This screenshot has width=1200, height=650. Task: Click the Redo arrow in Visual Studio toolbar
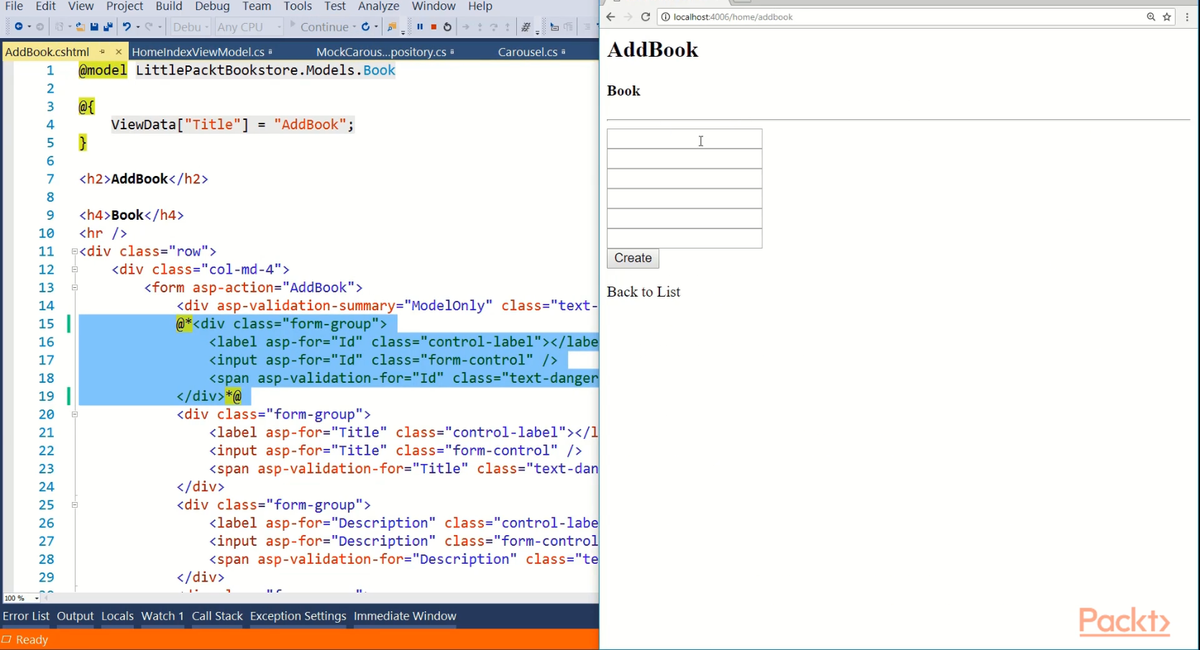click(x=149, y=27)
